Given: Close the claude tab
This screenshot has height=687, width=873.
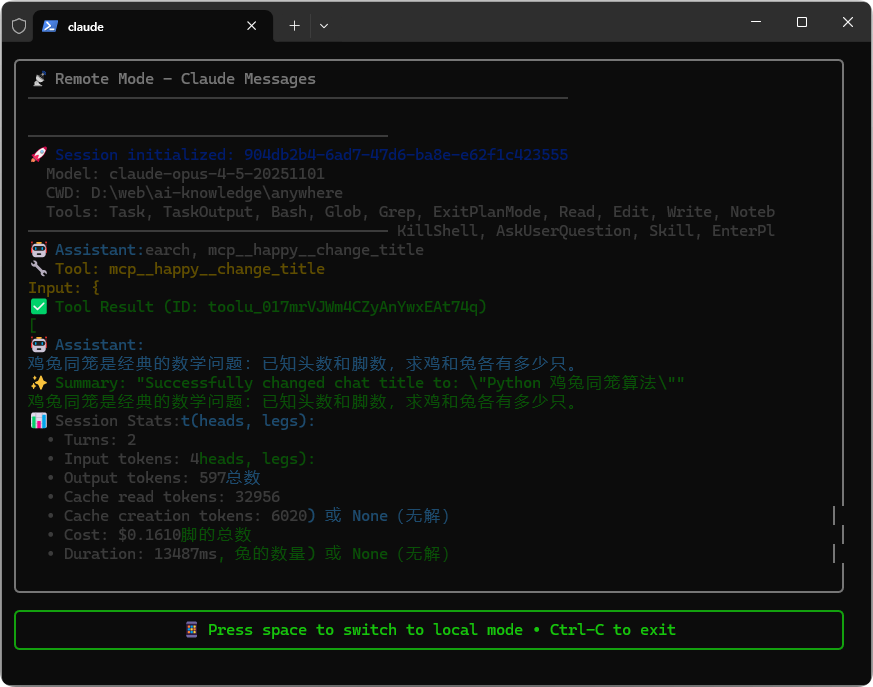Looking at the screenshot, I should pos(251,26).
